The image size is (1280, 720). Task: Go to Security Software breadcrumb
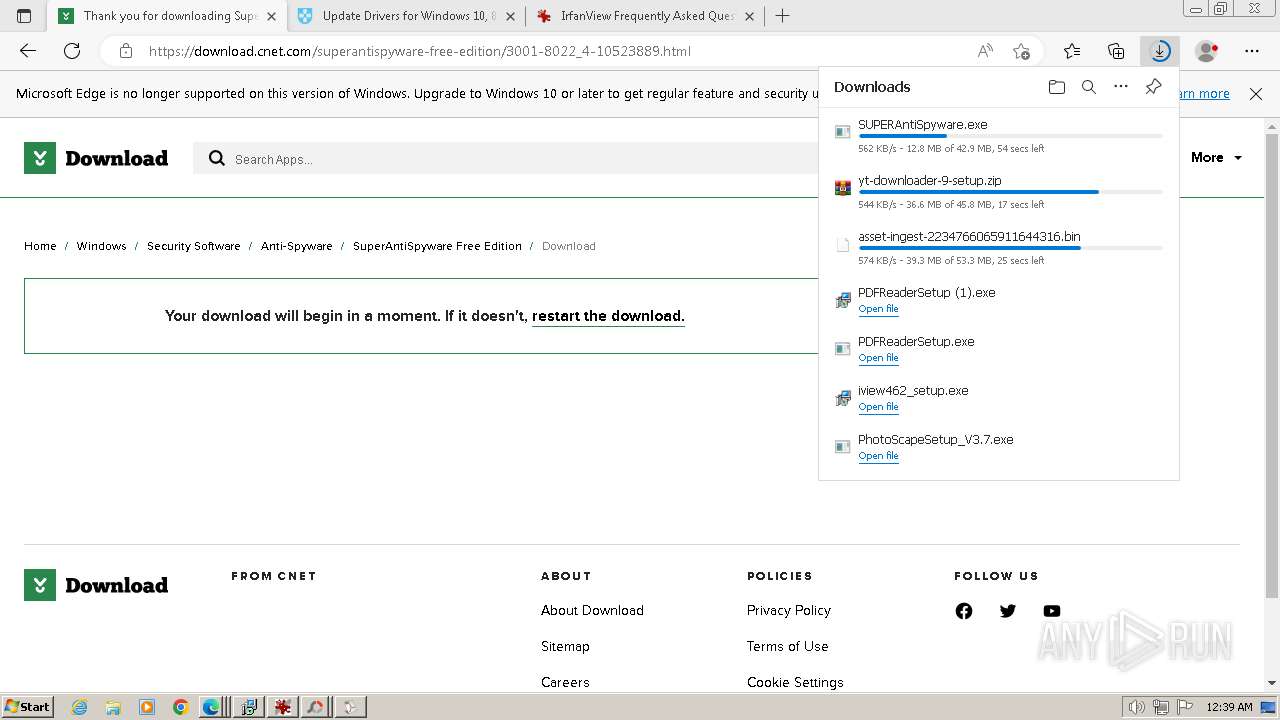[193, 246]
